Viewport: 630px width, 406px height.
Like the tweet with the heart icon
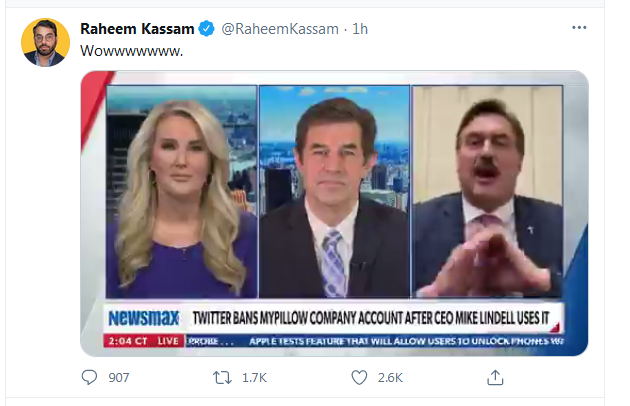coord(359,378)
